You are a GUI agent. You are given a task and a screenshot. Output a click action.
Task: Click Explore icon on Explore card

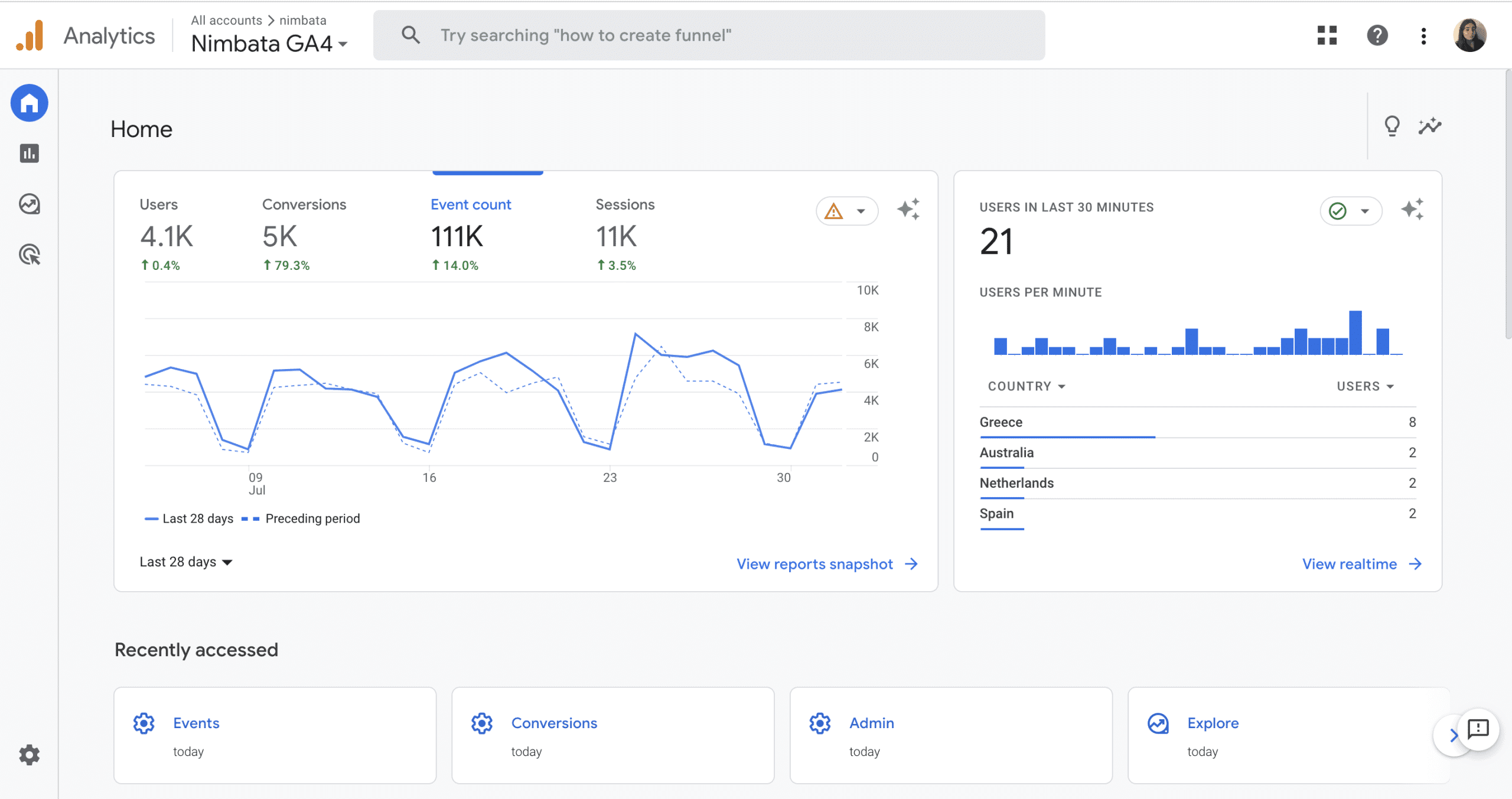coord(1158,723)
